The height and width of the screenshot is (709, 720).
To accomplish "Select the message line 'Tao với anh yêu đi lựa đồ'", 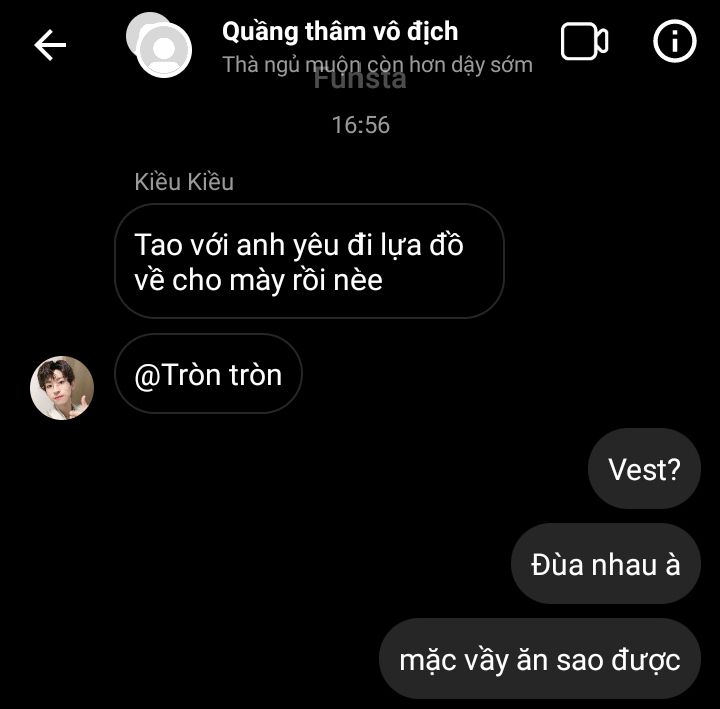I will click(299, 244).
